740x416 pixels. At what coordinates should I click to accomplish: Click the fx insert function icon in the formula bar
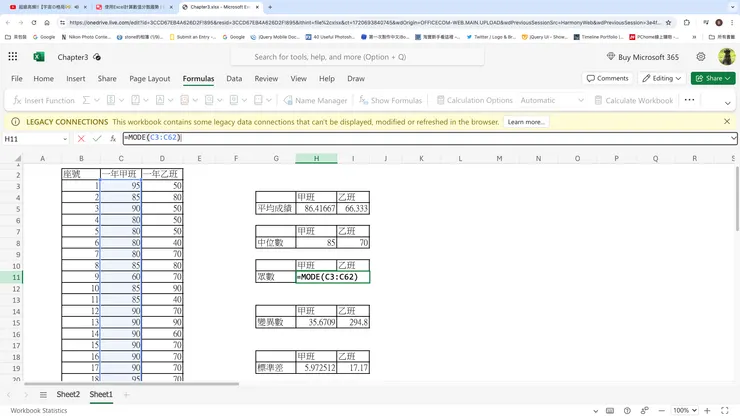pos(113,138)
